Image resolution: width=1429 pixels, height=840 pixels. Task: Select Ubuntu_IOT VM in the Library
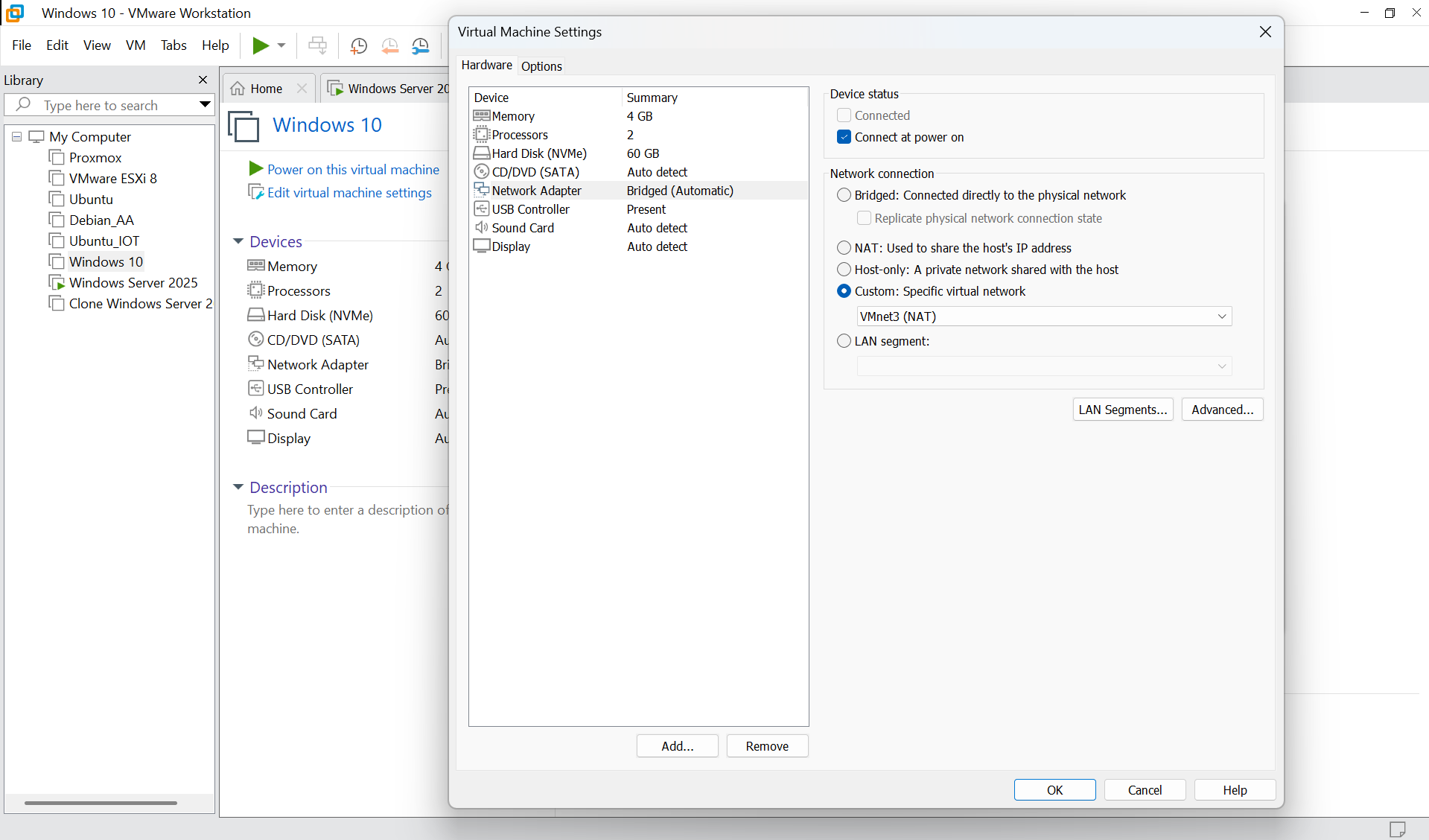tap(104, 241)
